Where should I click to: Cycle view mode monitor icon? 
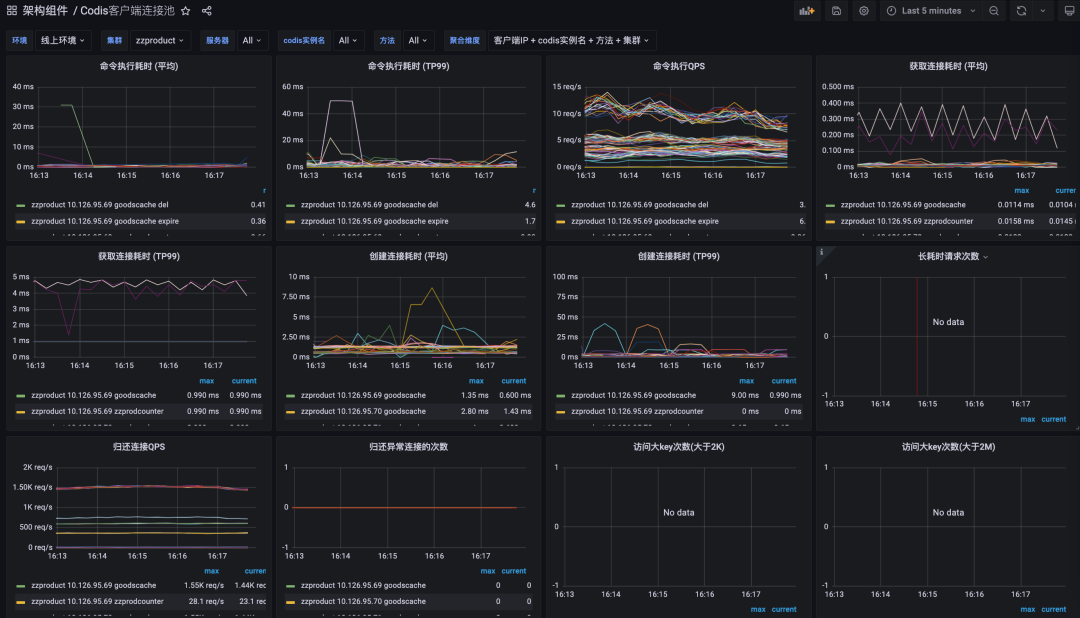(x=1069, y=11)
